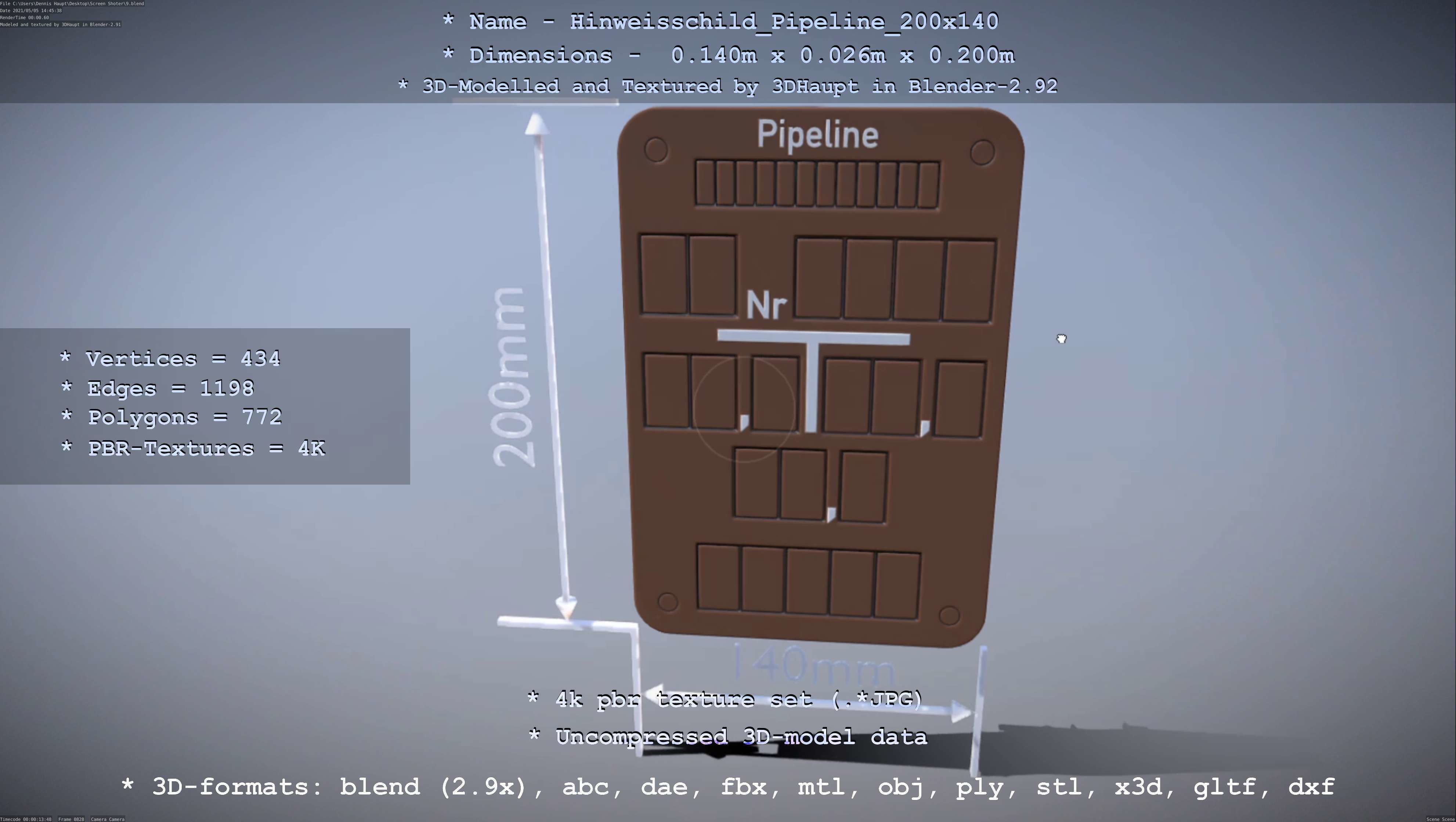This screenshot has width=1456, height=822.
Task: Click the Vertices = 434 stat
Action: [x=170, y=359]
